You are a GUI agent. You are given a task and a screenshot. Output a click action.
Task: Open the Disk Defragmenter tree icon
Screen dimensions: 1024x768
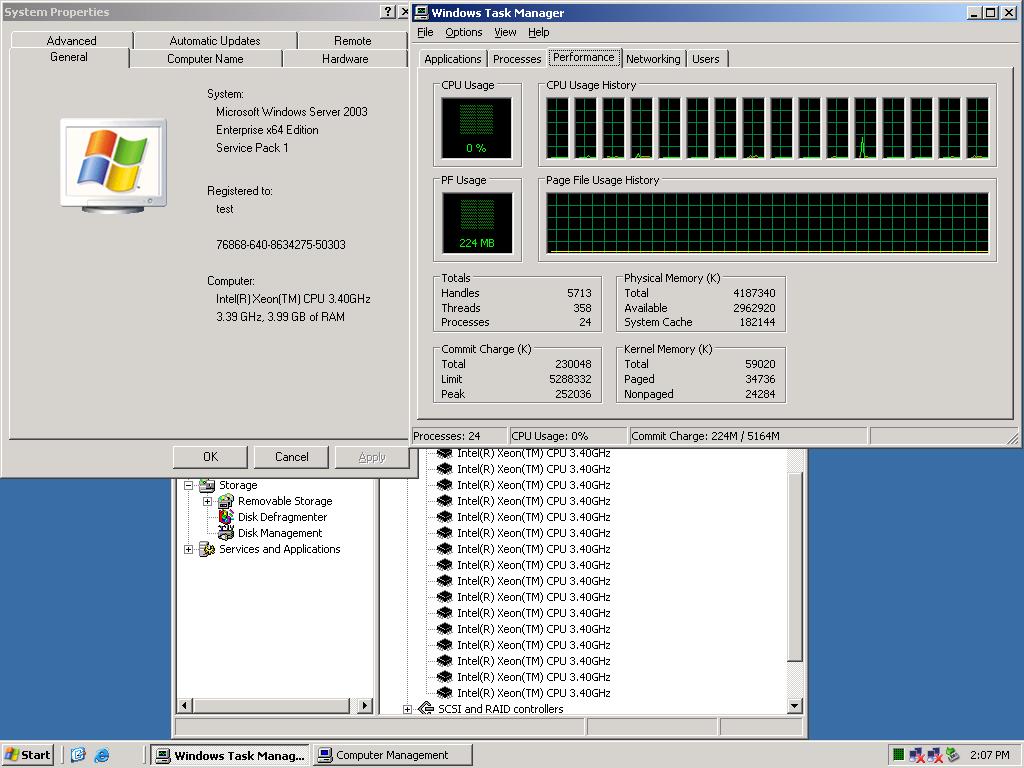click(226, 517)
